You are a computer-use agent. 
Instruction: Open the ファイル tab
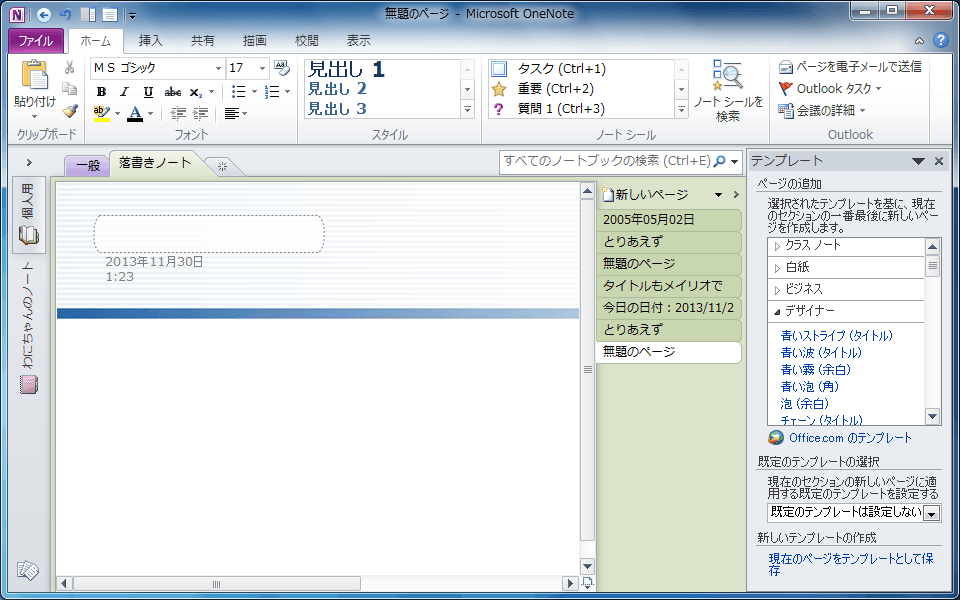click(x=36, y=41)
